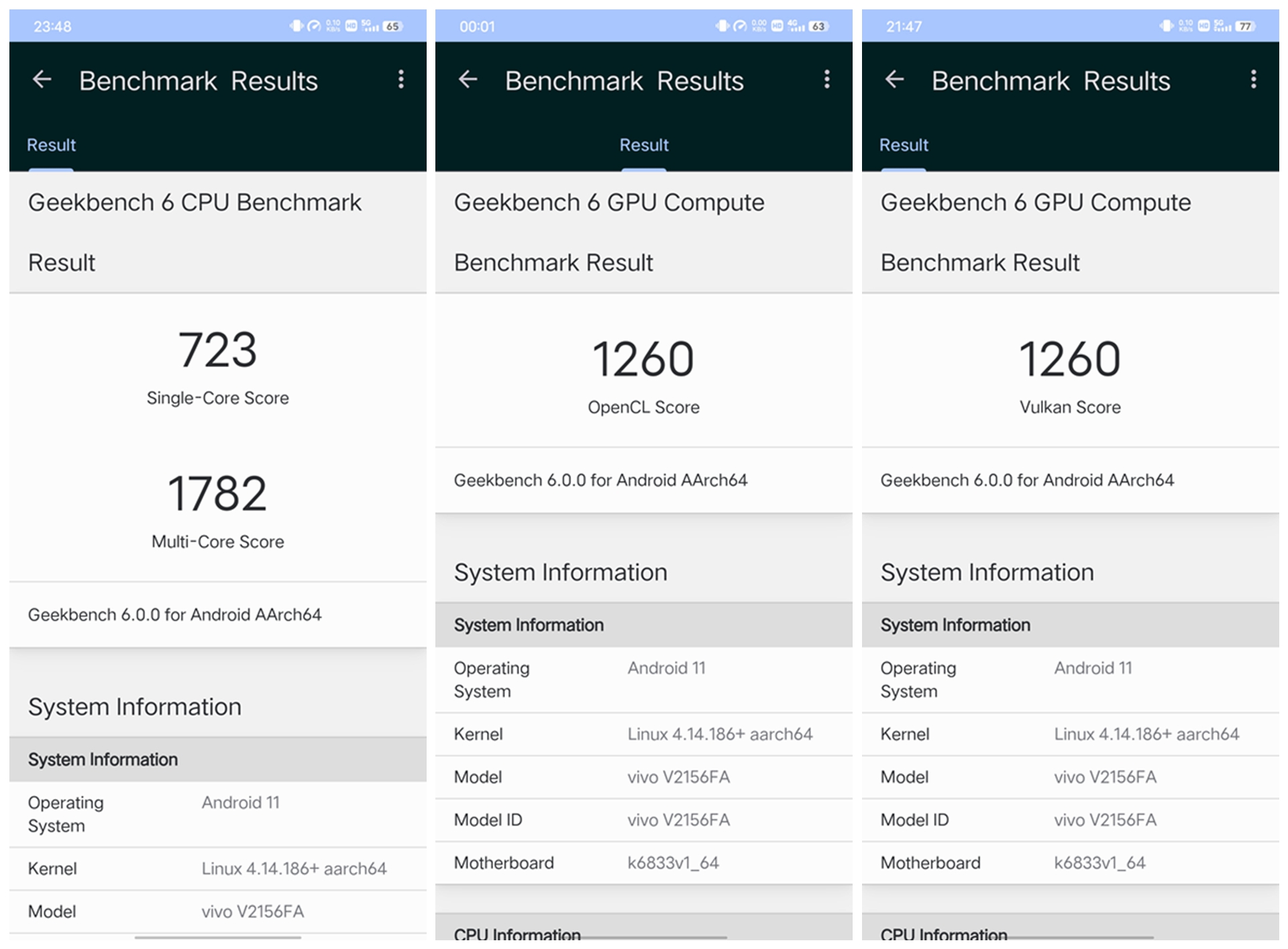Tap the Model value in the OpenCL screen
1288x949 pixels.
(x=678, y=777)
